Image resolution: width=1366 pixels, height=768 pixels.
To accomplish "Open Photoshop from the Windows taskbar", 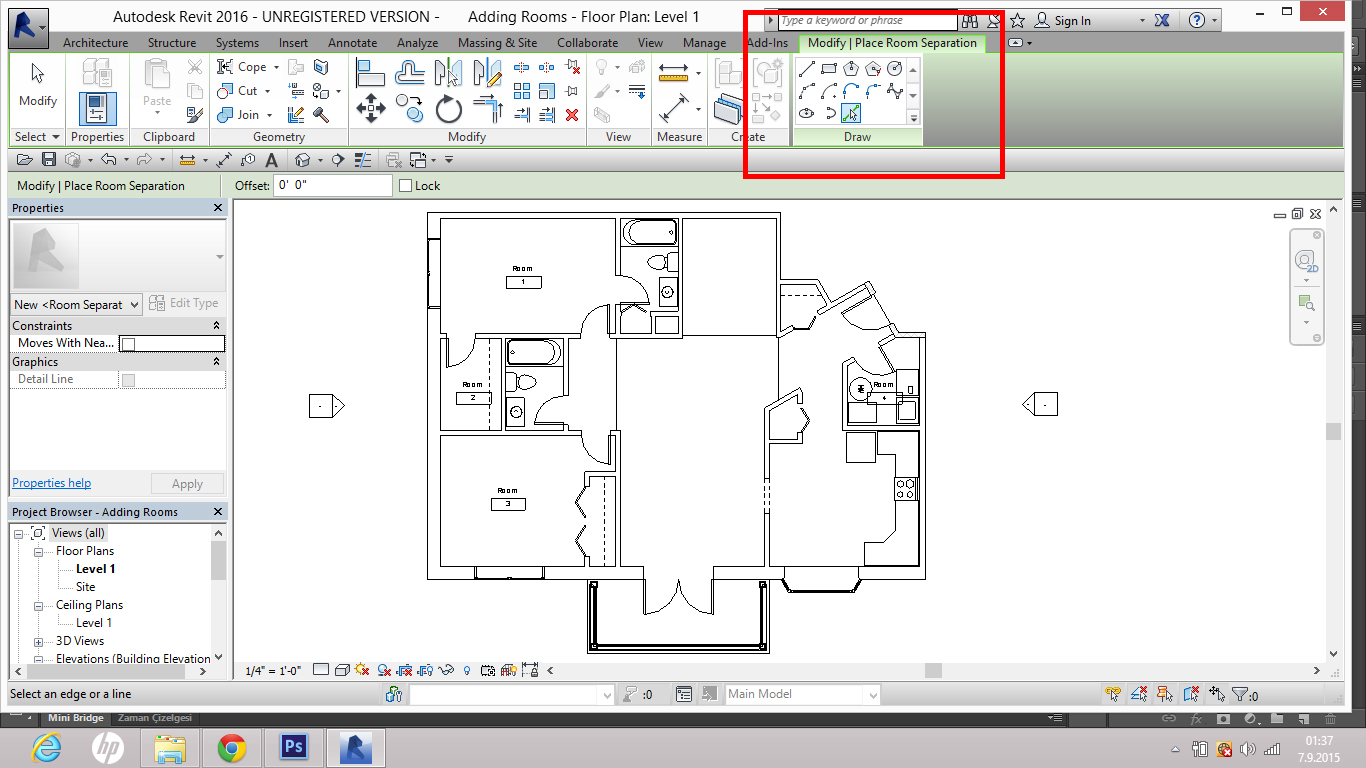I will point(294,747).
